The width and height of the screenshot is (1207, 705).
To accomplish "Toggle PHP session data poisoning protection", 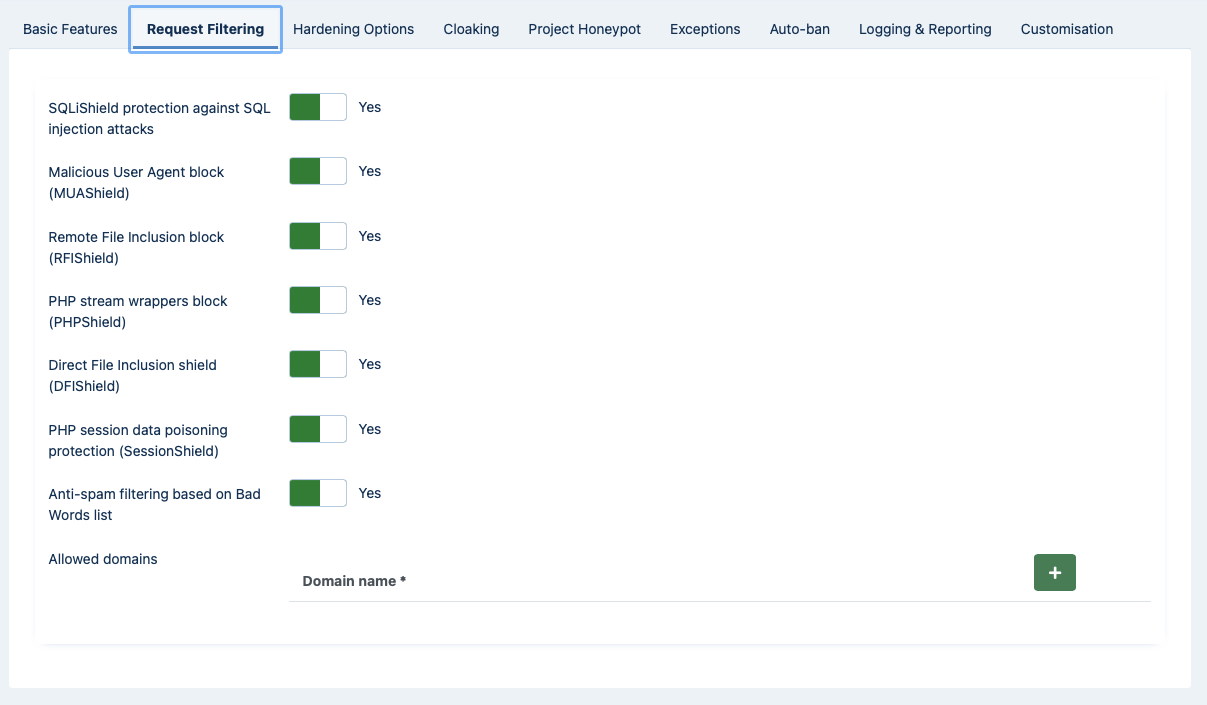I will (318, 429).
